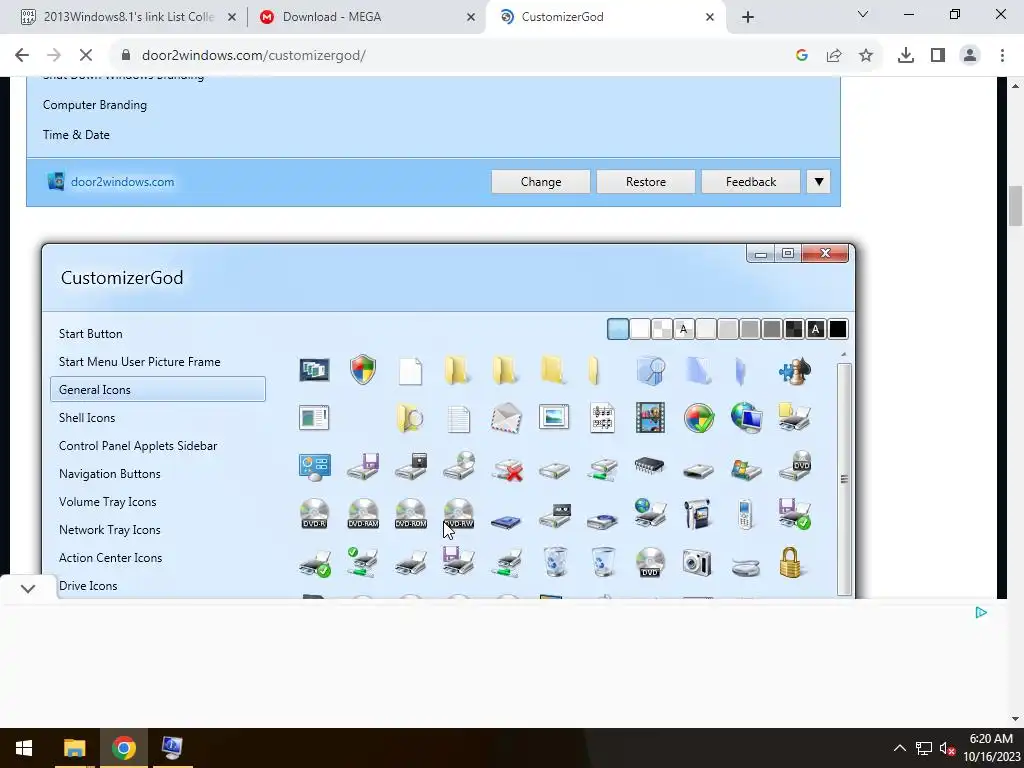Image resolution: width=1024 pixels, height=768 pixels.
Task: Select the lined text document icon
Action: (x=458, y=419)
